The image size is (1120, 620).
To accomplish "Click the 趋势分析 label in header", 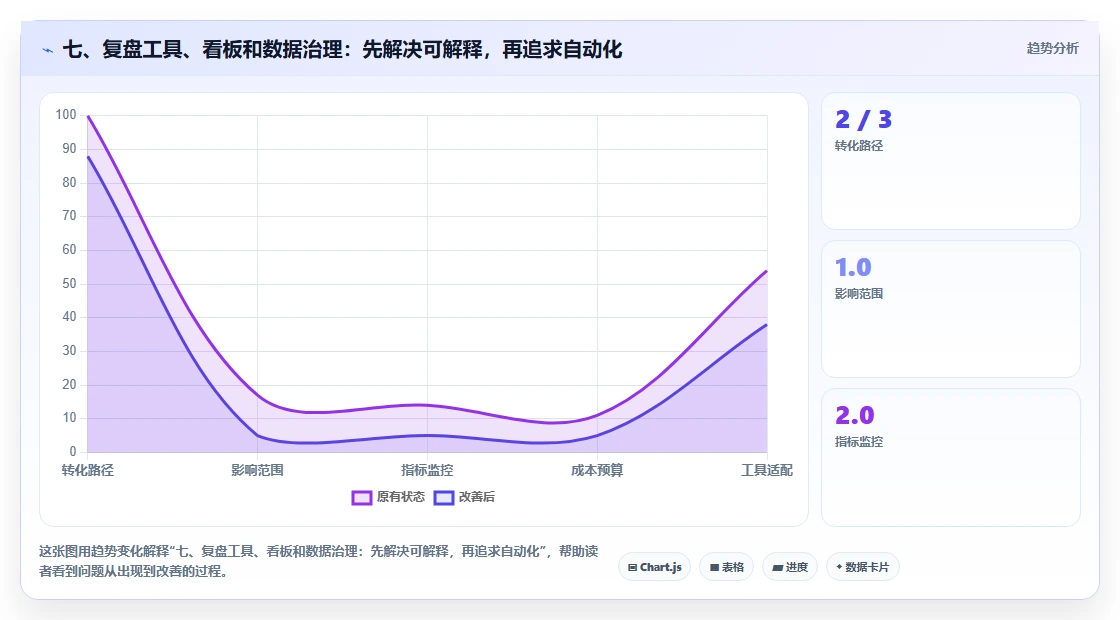I will pyautogui.click(x=1052, y=49).
